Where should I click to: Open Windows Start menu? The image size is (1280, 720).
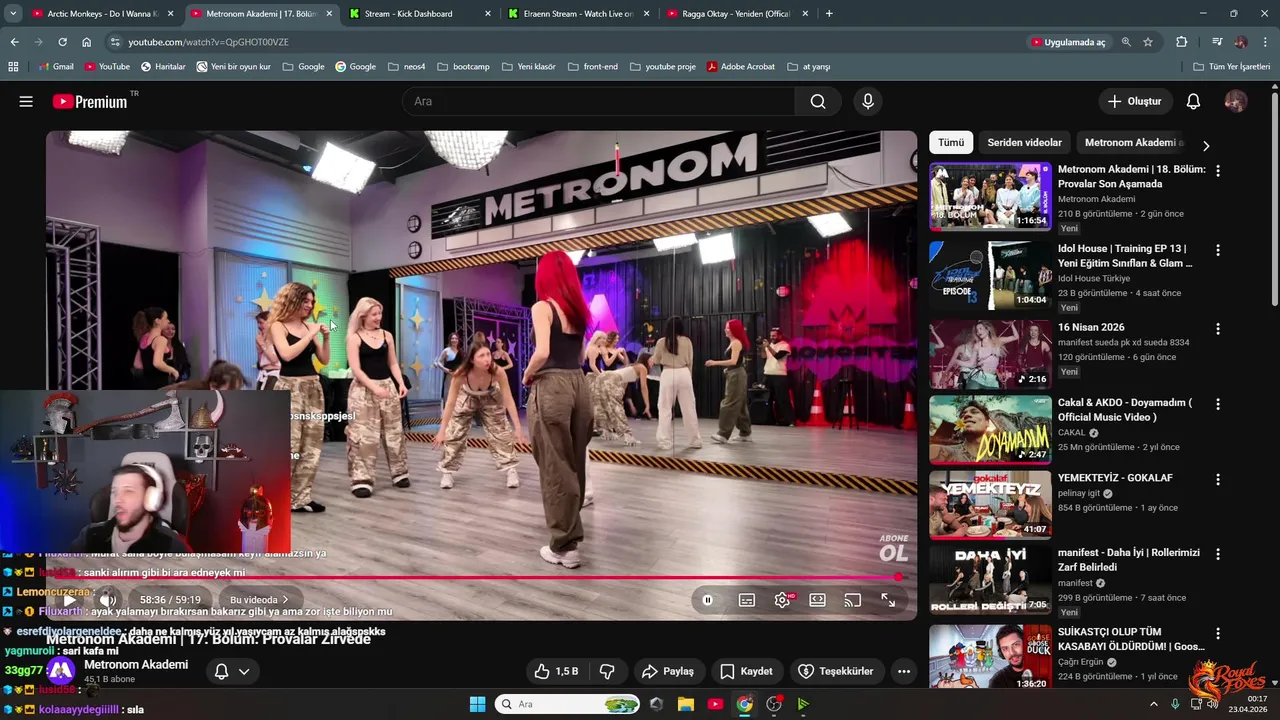coord(477,704)
